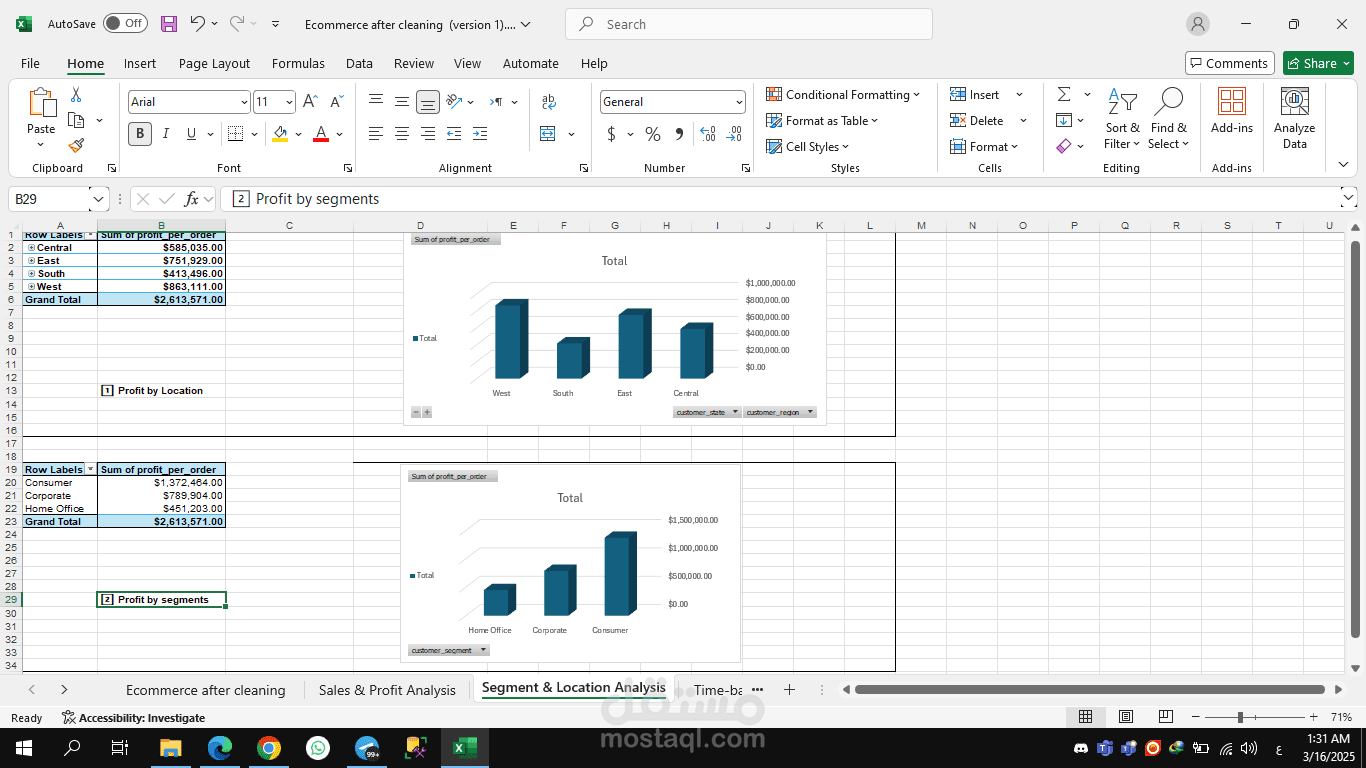Screen dimensions: 1366x768
Task: Apply the yellow fill color
Action: pyautogui.click(x=280, y=134)
